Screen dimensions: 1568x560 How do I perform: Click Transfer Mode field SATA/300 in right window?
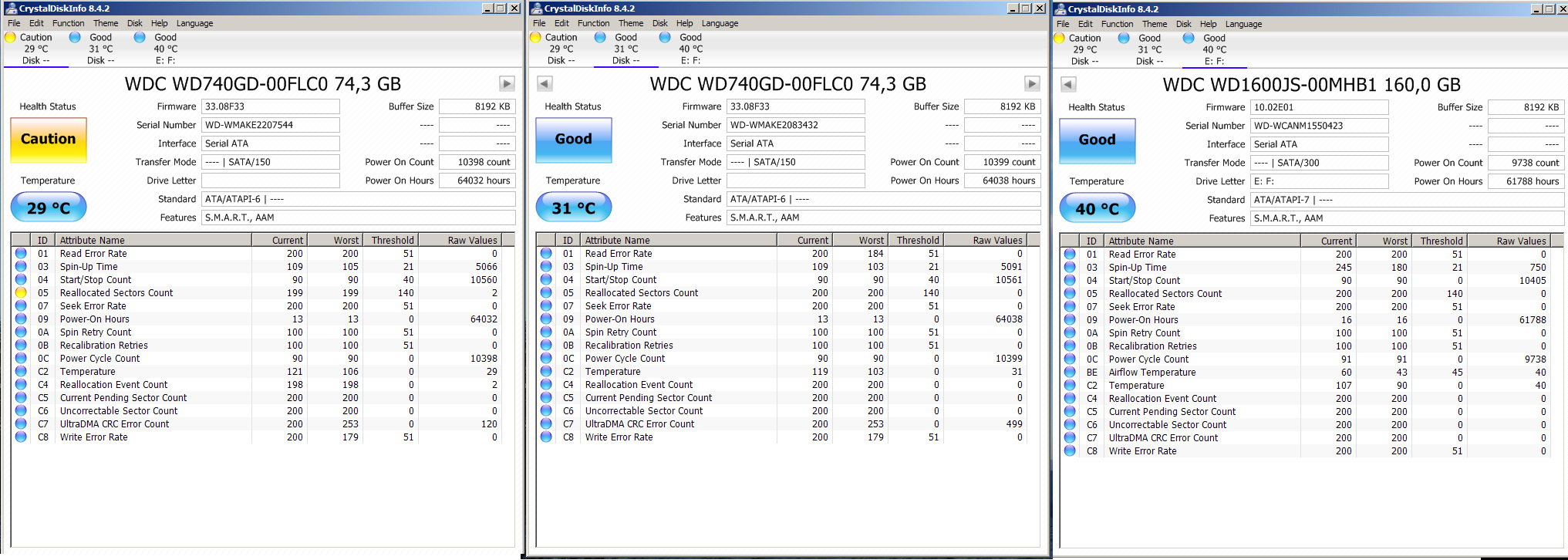[x=1319, y=163]
